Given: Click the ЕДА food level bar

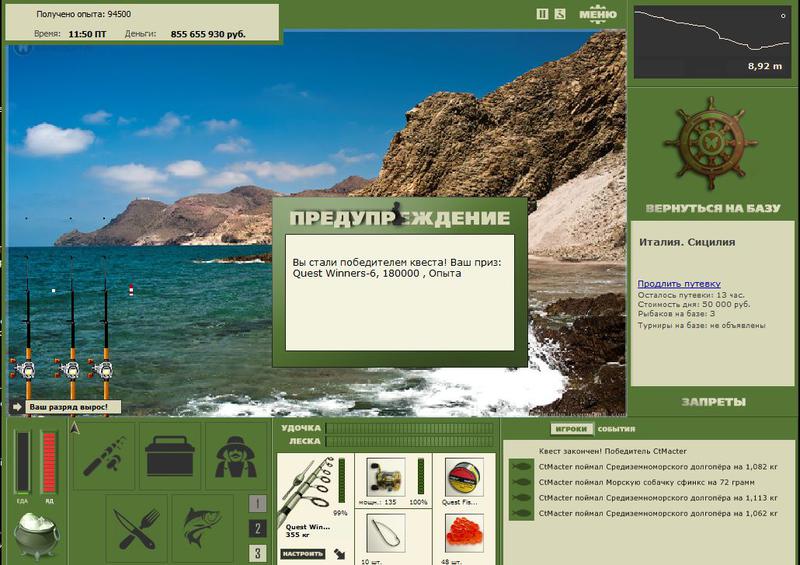Looking at the screenshot, I should pyautogui.click(x=22, y=462).
